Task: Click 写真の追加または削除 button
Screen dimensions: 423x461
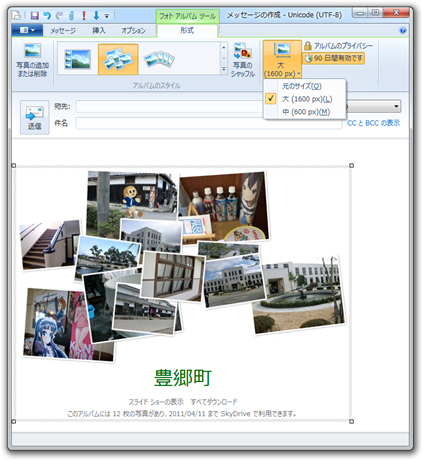Action: click(x=32, y=61)
